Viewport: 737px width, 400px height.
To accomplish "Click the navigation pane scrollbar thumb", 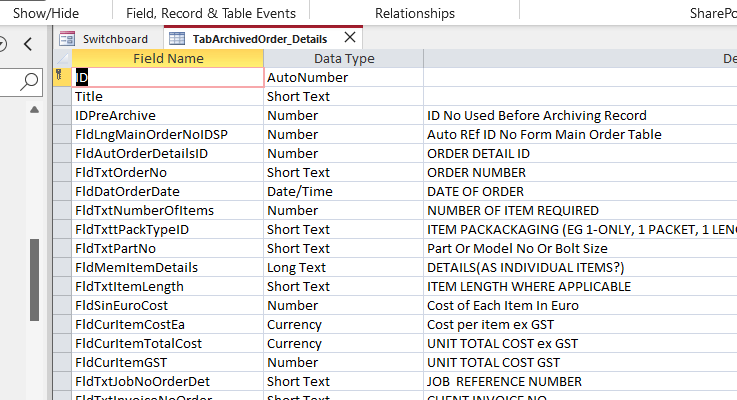I will pyautogui.click(x=34, y=280).
